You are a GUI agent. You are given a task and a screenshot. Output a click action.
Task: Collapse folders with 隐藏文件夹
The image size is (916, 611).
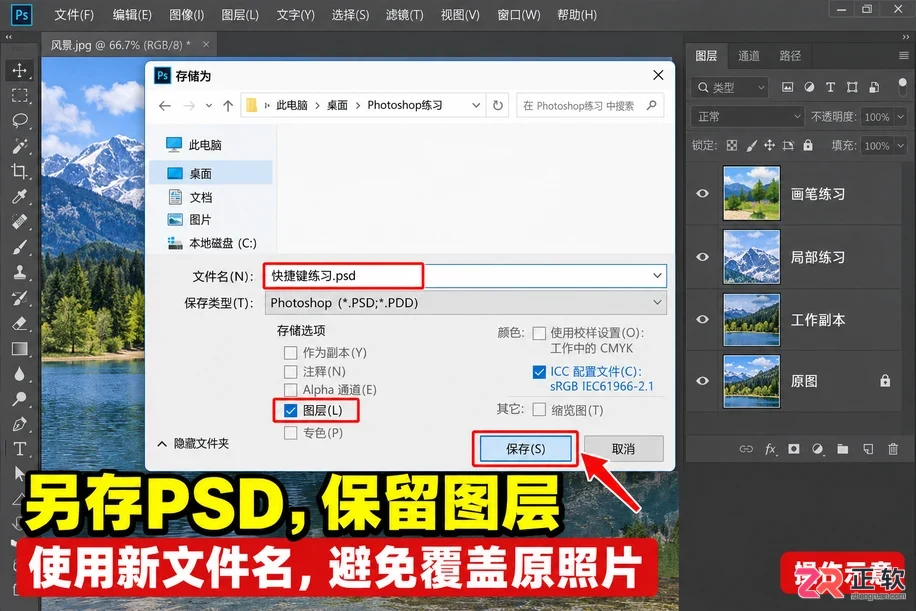(193, 444)
